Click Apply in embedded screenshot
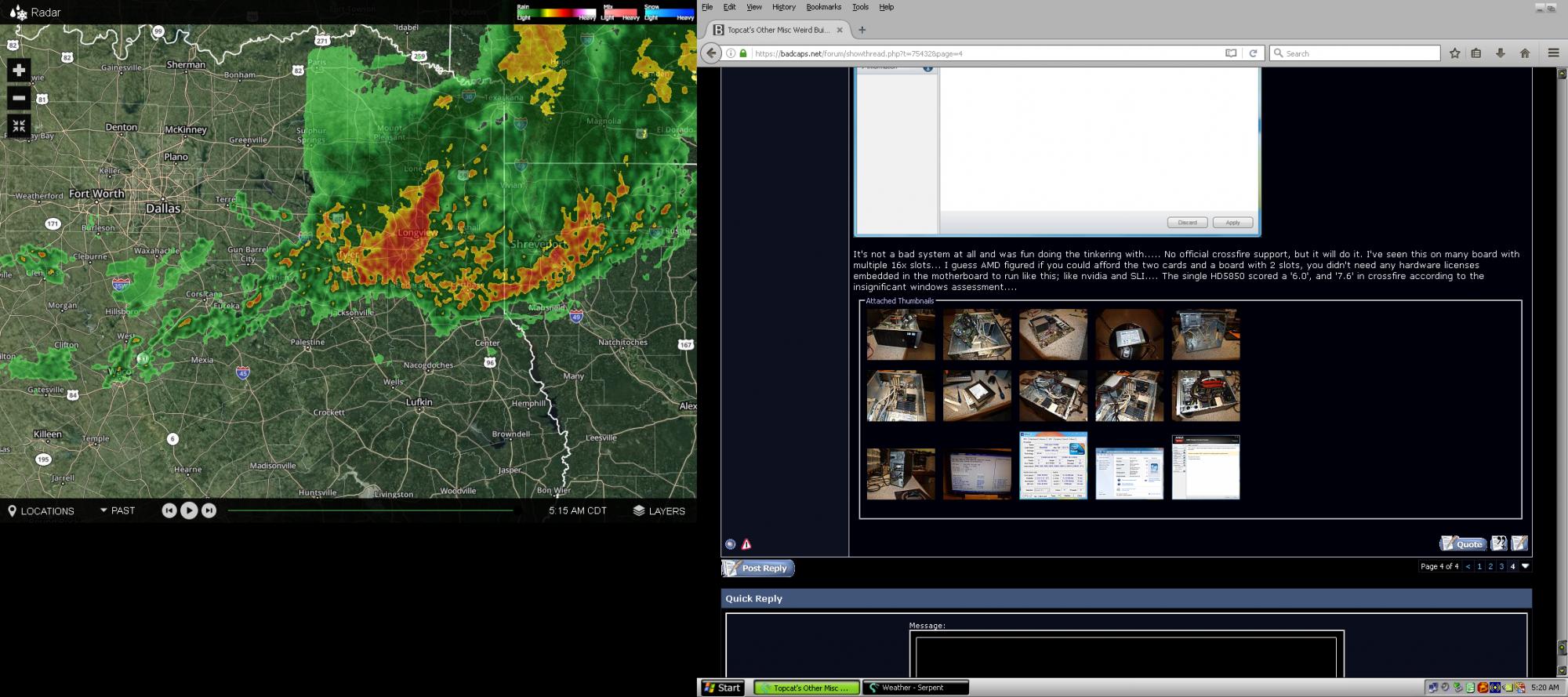The height and width of the screenshot is (697, 1568). [x=1232, y=223]
